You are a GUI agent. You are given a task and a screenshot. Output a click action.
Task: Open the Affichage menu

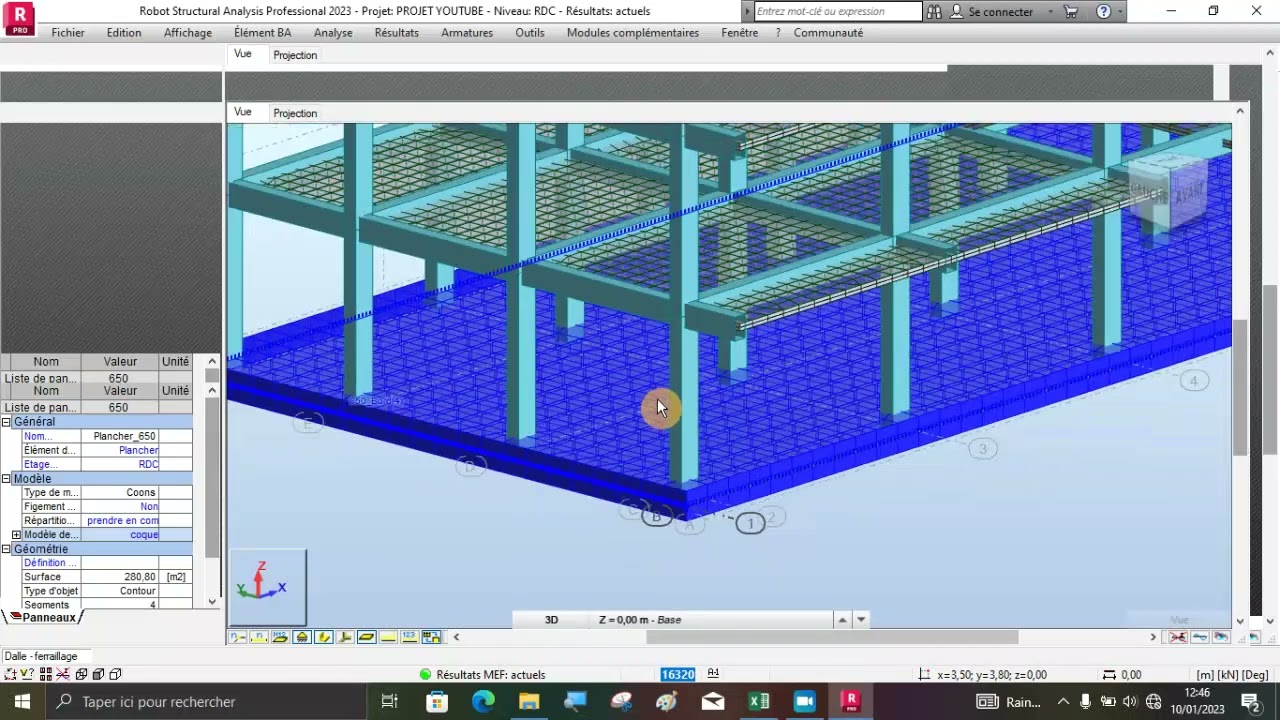coord(188,33)
